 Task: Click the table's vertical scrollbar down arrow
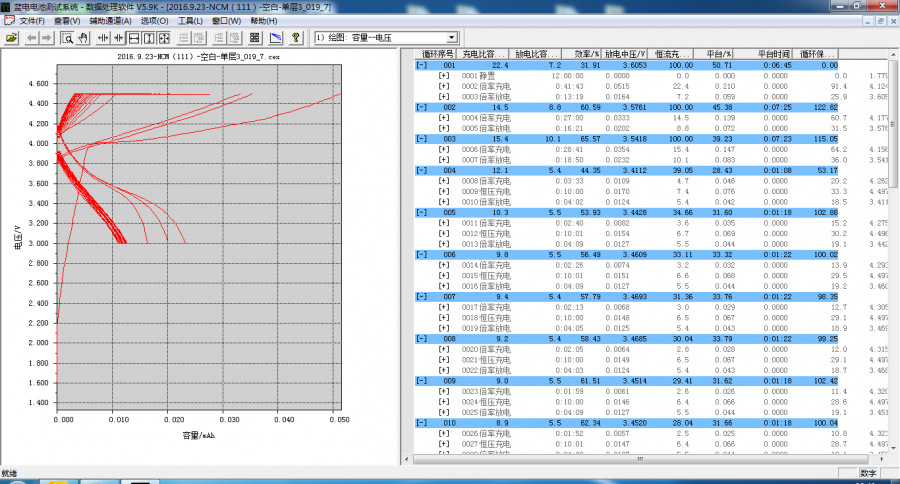(893, 447)
